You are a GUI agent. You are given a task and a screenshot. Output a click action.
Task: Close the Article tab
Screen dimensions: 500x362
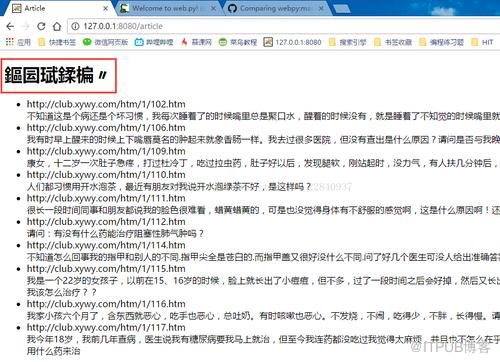[105, 8]
